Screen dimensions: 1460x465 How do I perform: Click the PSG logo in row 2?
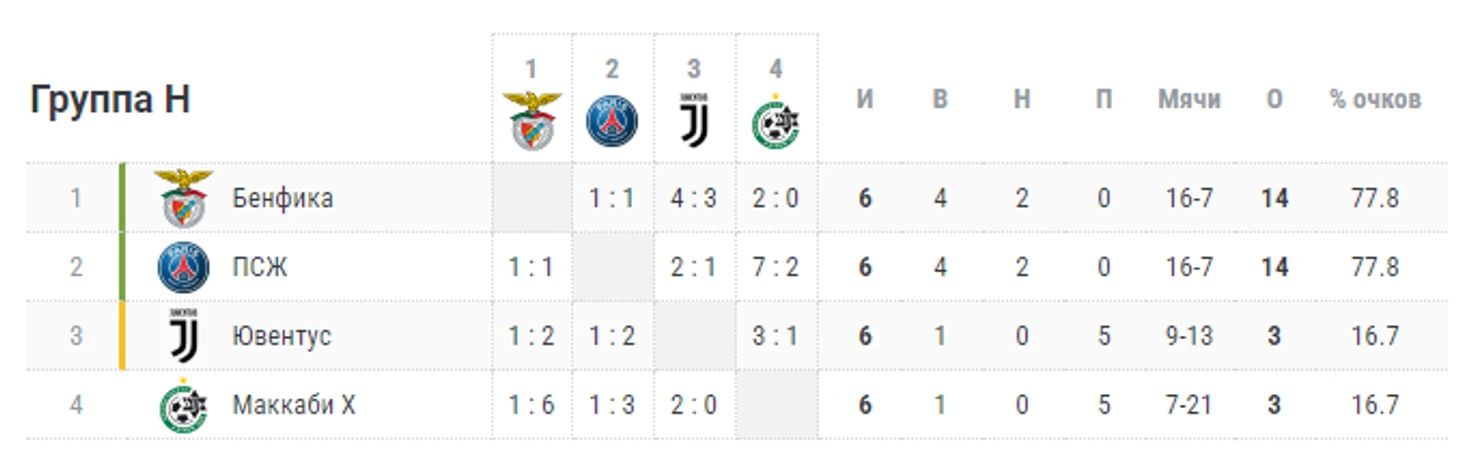tap(184, 267)
